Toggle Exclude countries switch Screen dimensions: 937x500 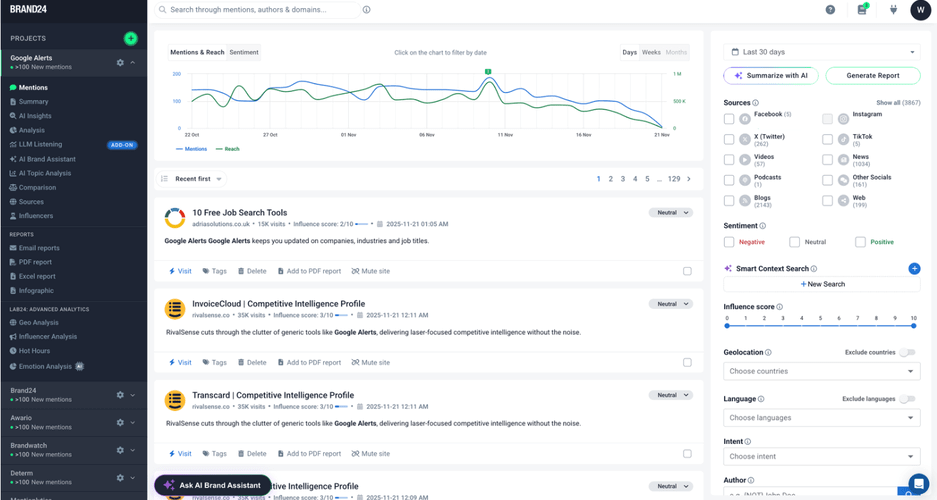coord(908,352)
